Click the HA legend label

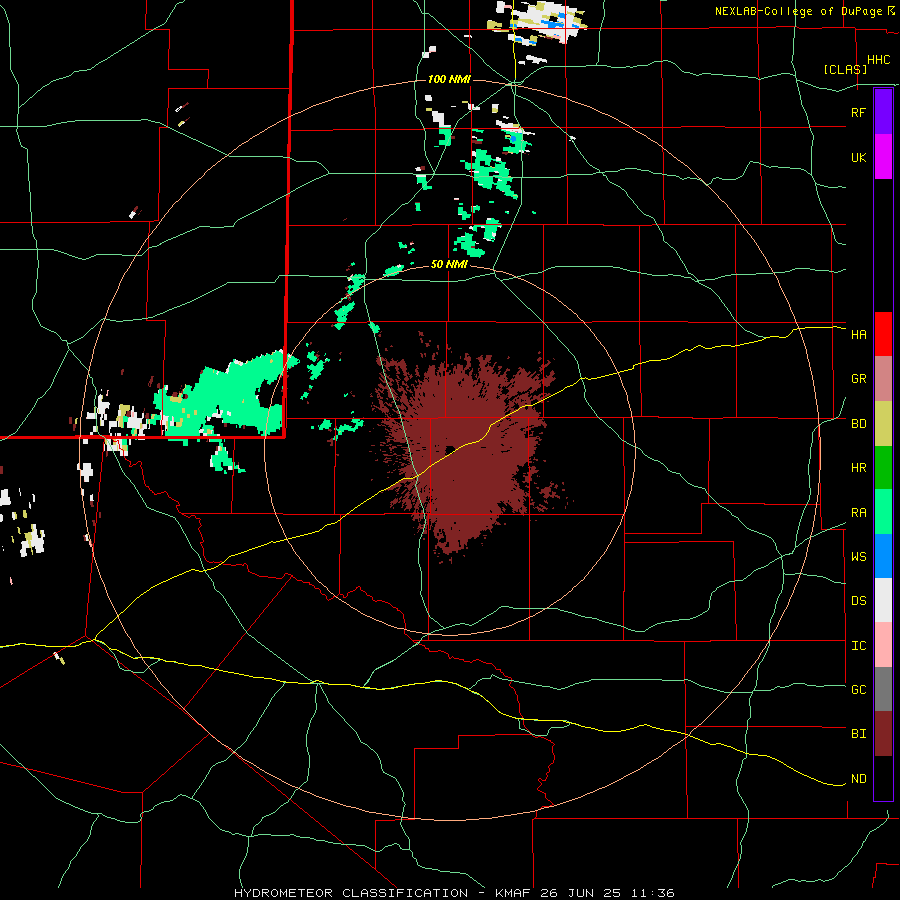point(858,334)
